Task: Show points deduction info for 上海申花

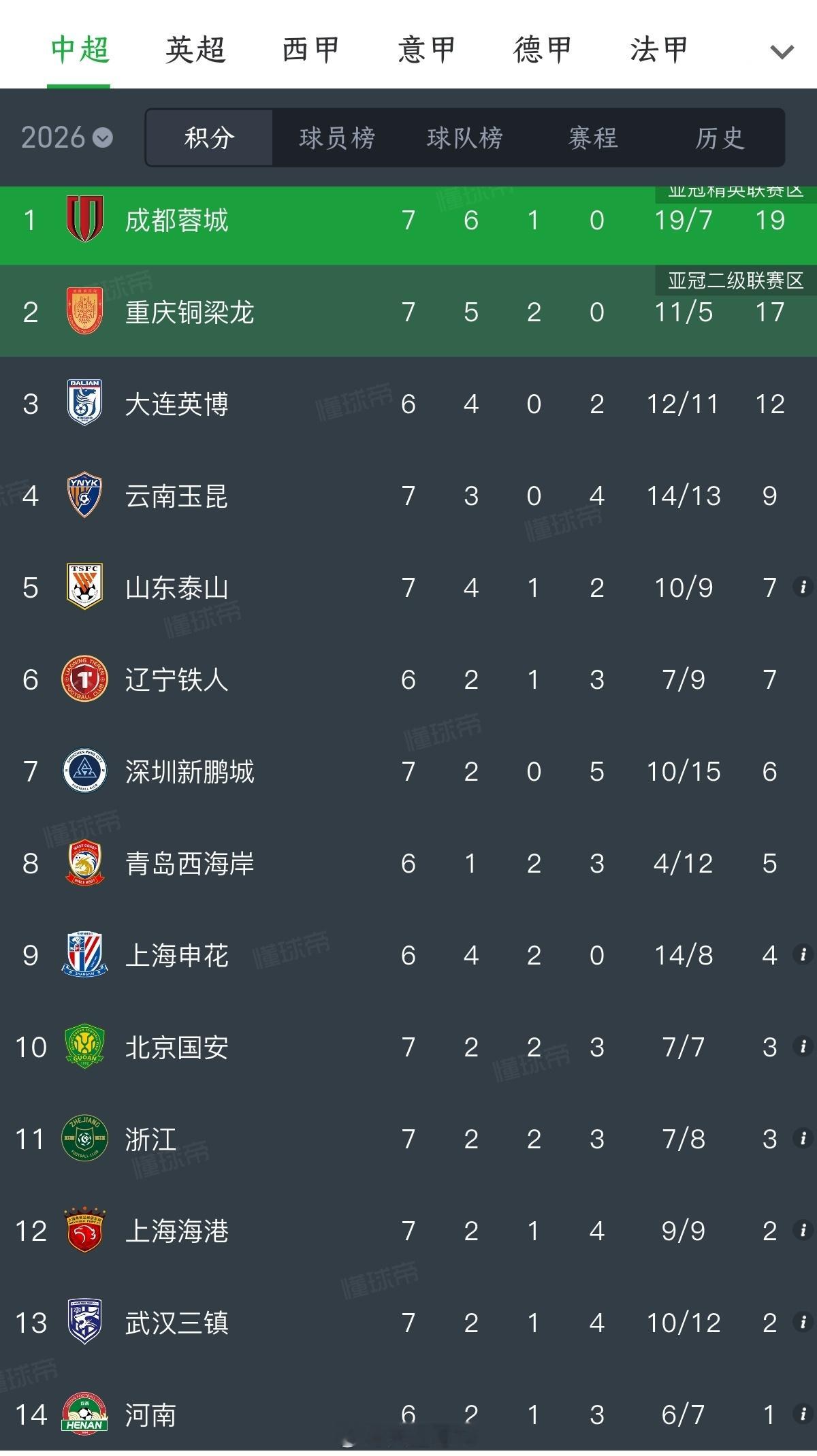Action: pyautogui.click(x=803, y=954)
